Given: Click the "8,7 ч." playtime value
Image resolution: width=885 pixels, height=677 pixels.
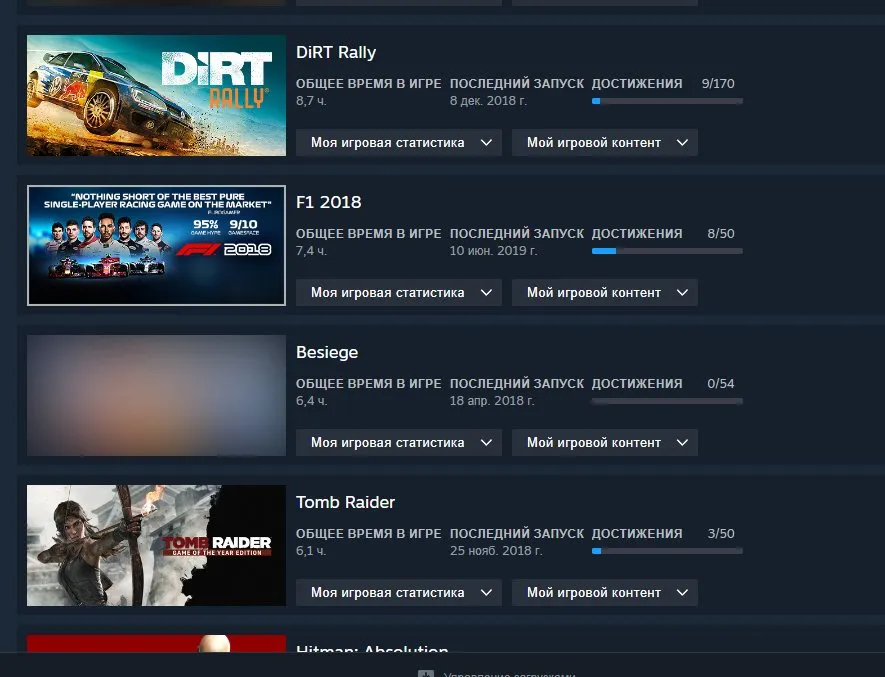Looking at the screenshot, I should (x=311, y=101).
